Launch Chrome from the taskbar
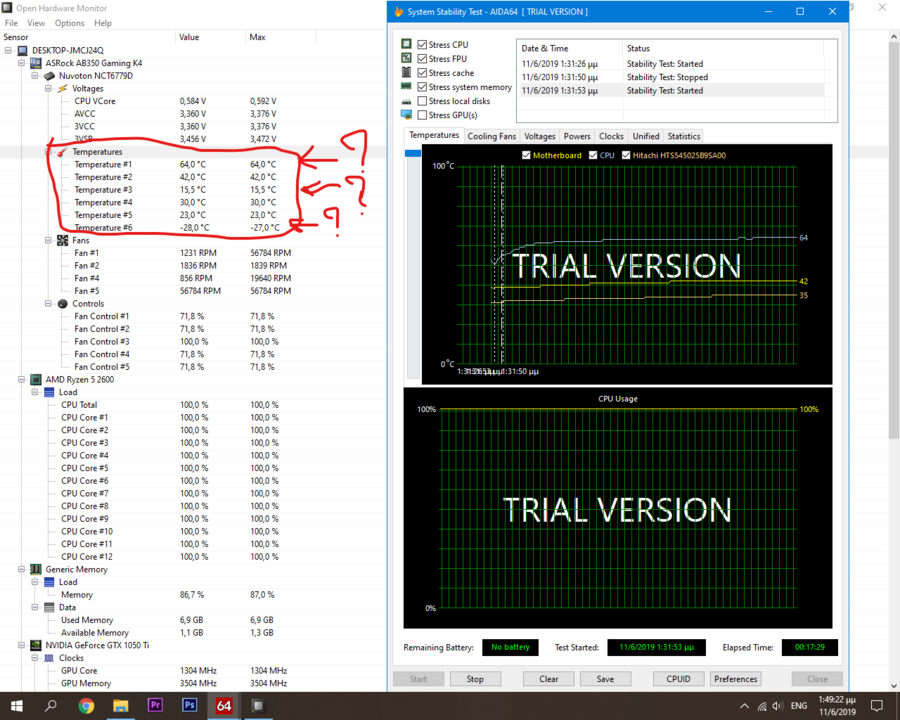The height and width of the screenshot is (720, 900). coord(86,706)
